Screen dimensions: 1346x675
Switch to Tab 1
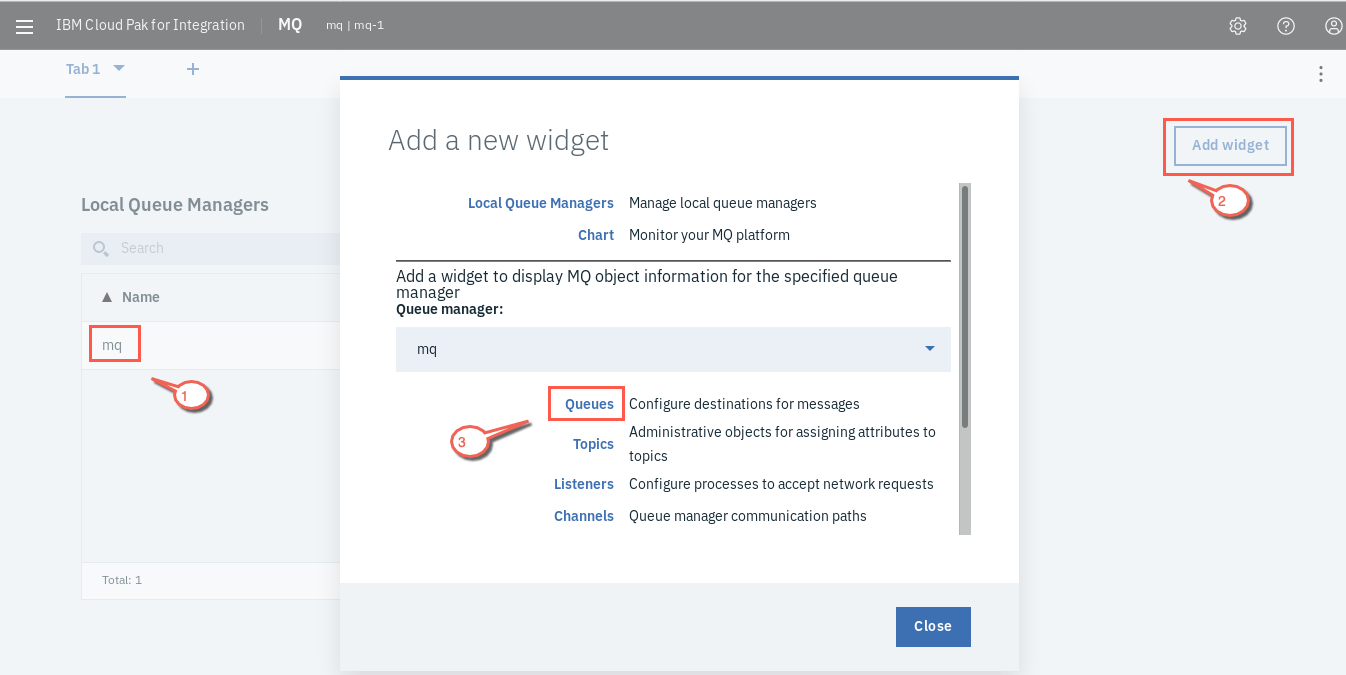pos(83,69)
